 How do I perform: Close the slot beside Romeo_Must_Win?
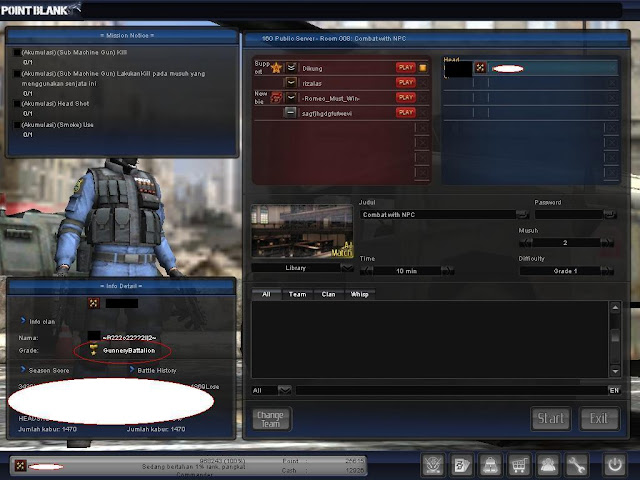click(x=423, y=98)
